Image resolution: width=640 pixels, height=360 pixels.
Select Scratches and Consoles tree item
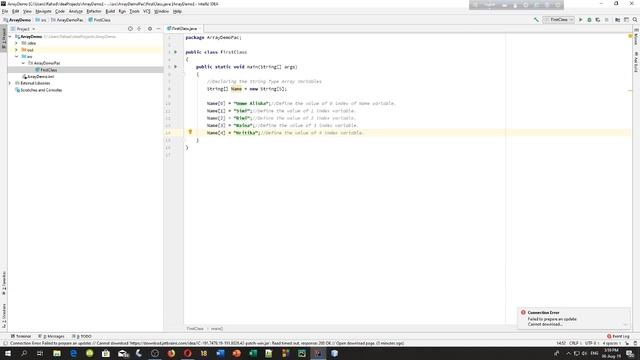tap(38, 90)
